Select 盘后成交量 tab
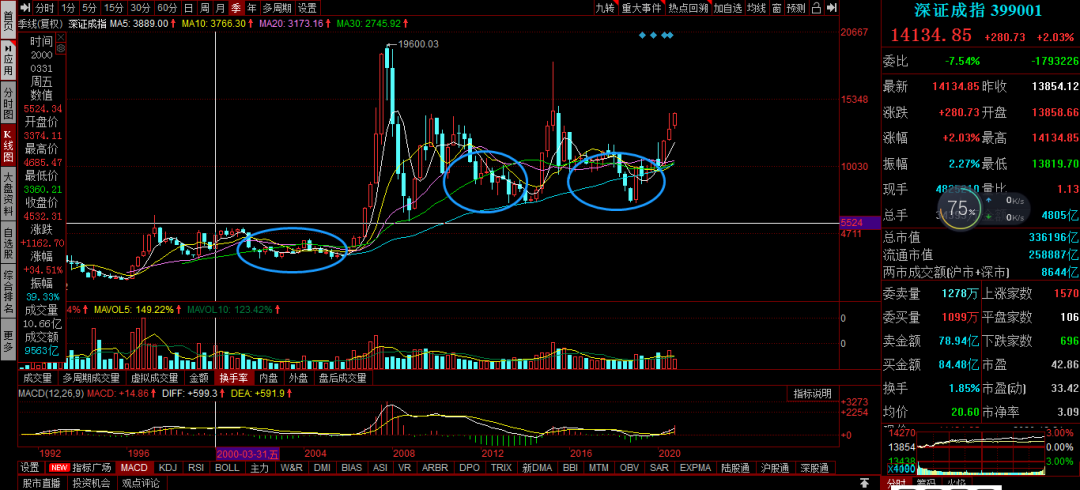 click(342, 378)
